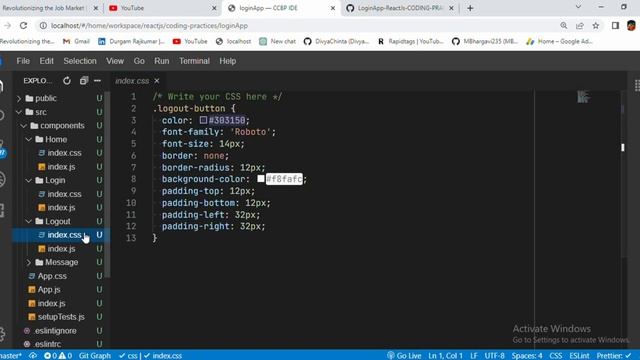Screen dimensions: 640x360
Task: Open App.css file
Action: coord(52,276)
